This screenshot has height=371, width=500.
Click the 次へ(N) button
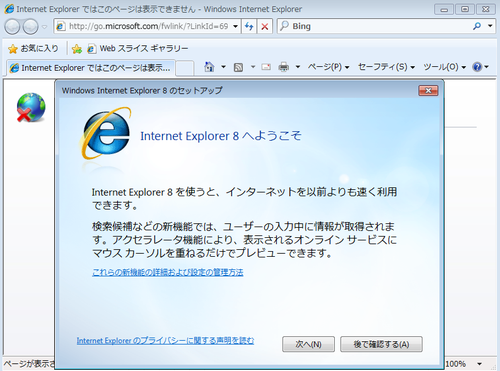point(308,344)
